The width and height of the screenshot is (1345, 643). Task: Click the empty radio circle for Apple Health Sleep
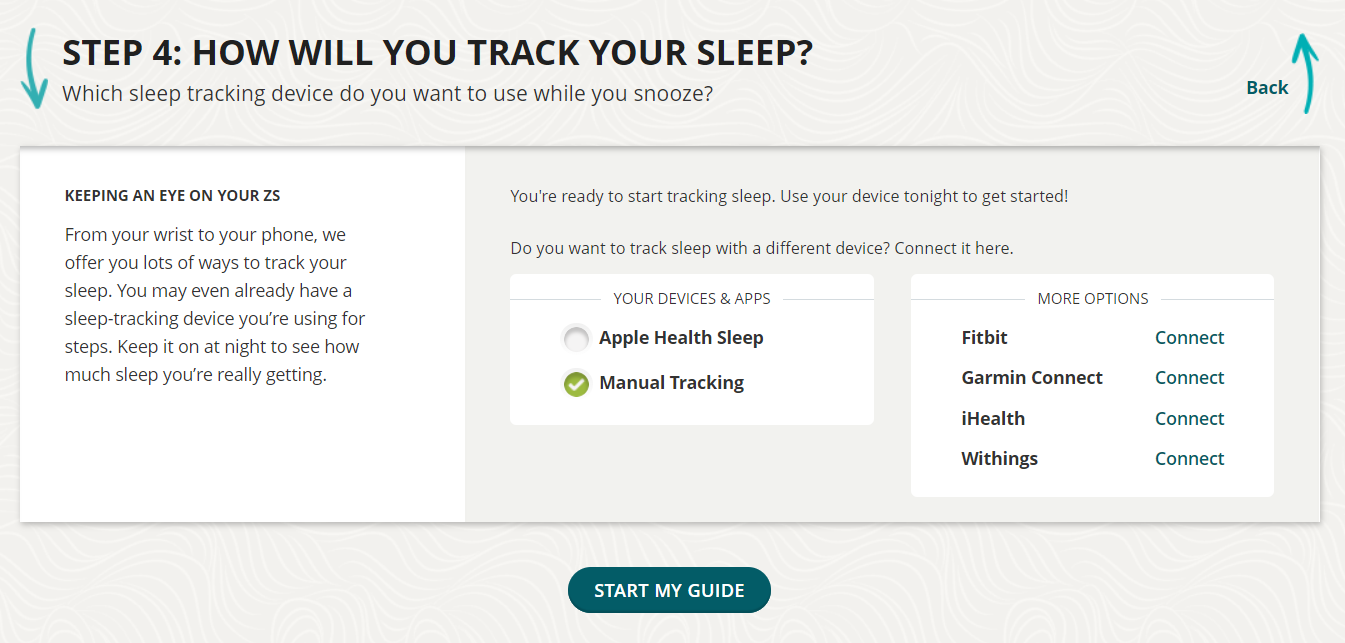pyautogui.click(x=576, y=339)
